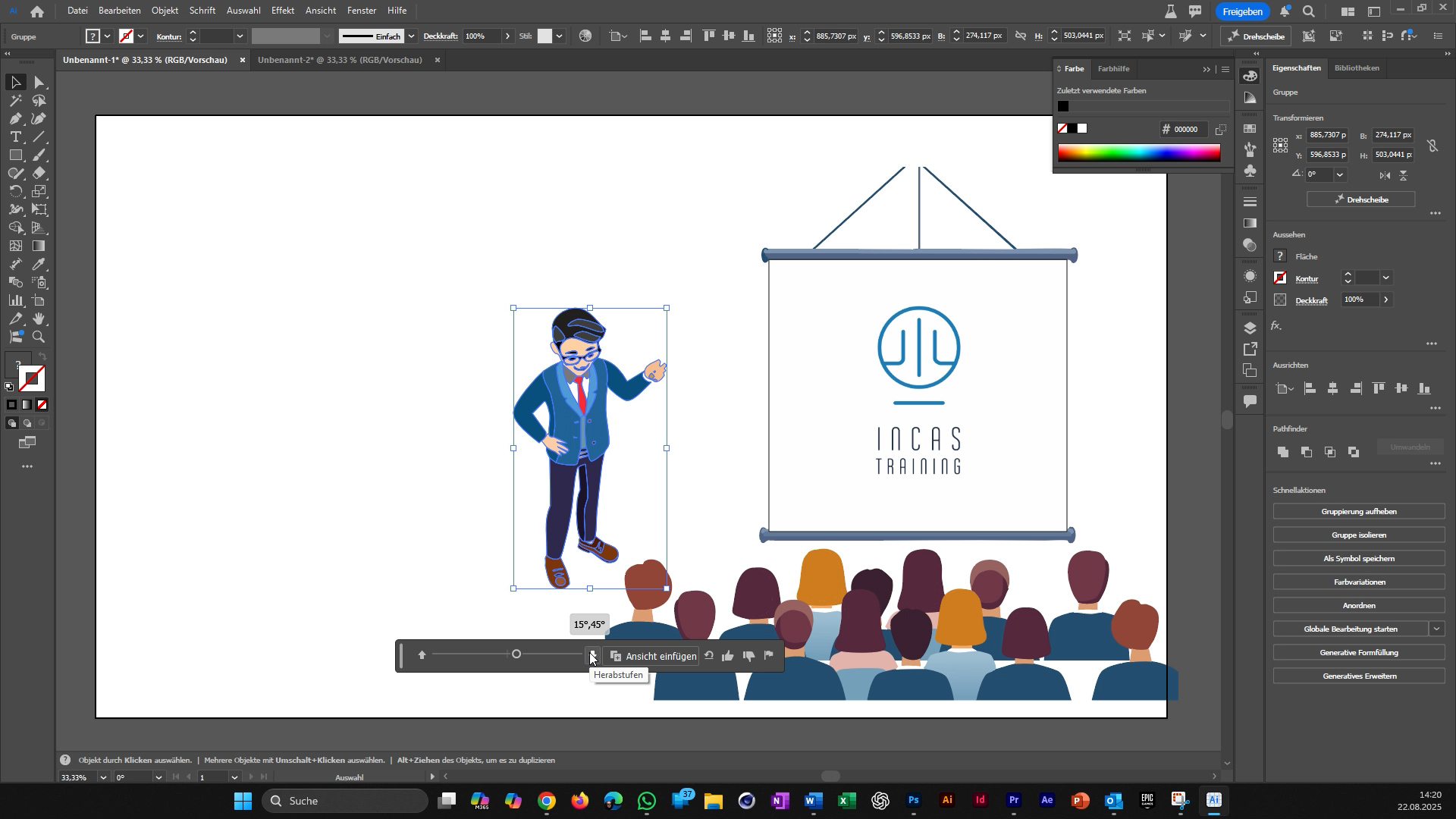Open the Fenster menu
1456x819 pixels.
tap(362, 11)
